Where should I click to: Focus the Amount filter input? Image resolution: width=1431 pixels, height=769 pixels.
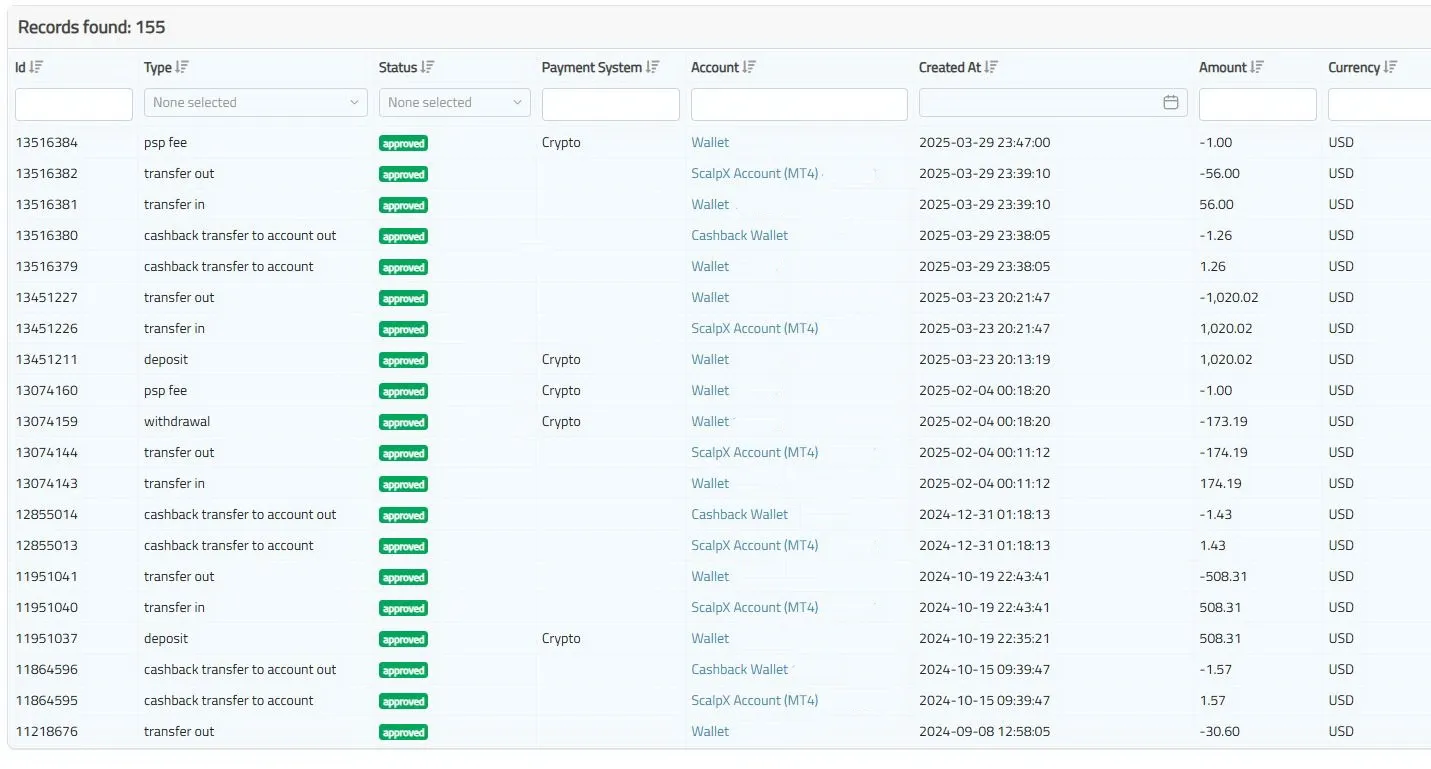pyautogui.click(x=1258, y=104)
